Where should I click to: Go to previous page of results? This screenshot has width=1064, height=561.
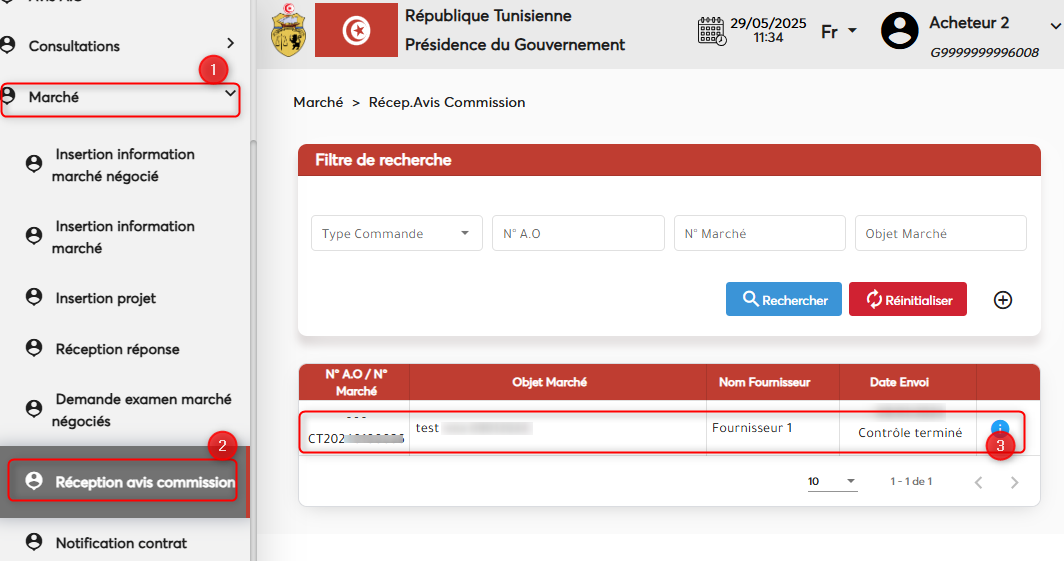click(978, 483)
